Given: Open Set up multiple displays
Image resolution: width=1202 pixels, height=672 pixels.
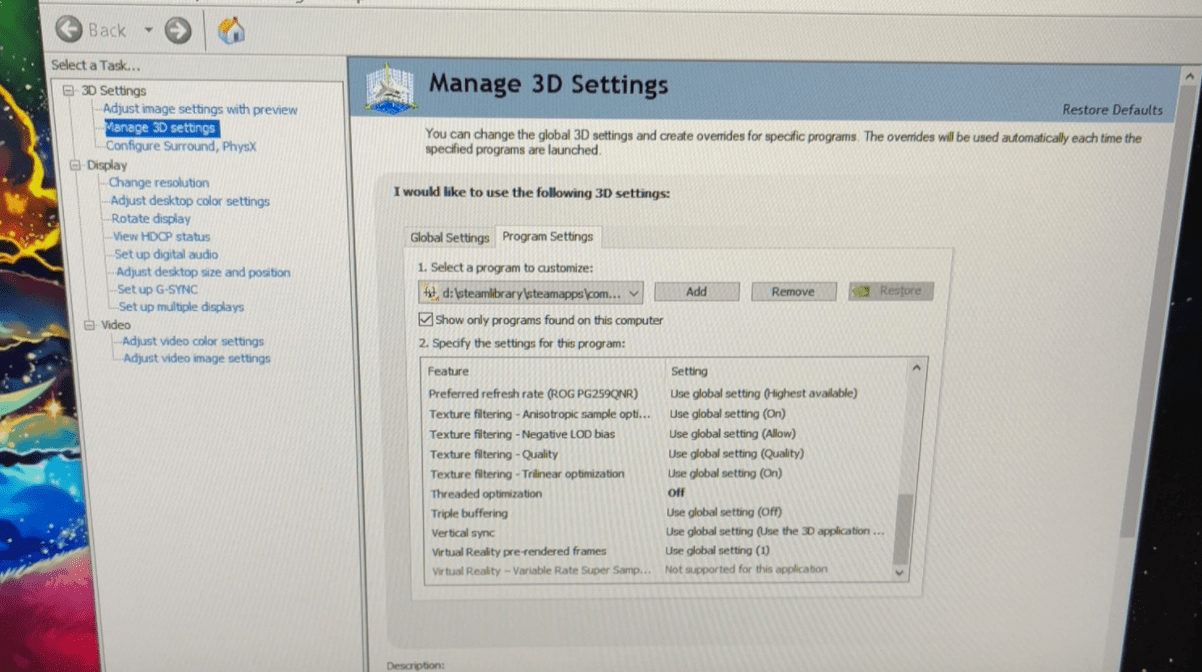Looking at the screenshot, I should tap(181, 307).
